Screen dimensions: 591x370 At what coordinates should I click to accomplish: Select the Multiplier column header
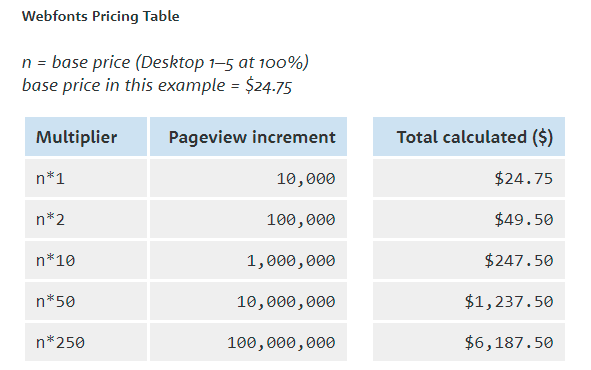pyautogui.click(x=86, y=136)
